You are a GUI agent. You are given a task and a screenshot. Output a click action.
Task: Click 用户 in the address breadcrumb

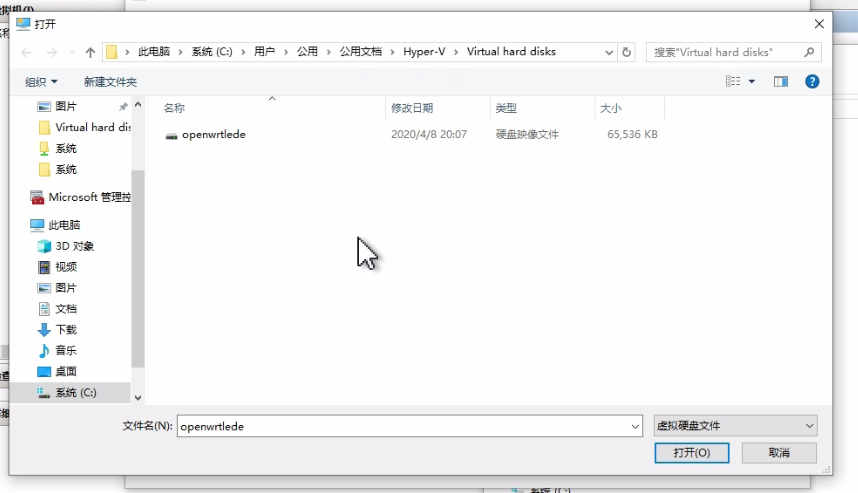[x=264, y=52]
